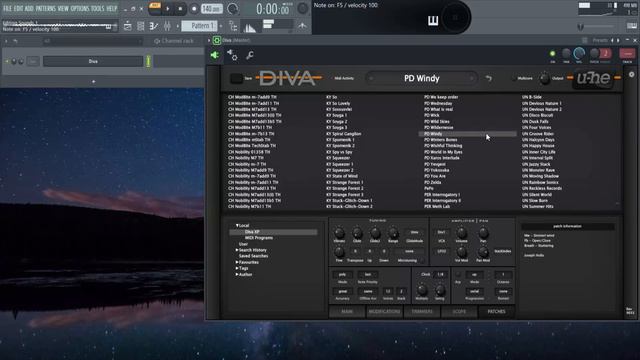Viewport: 640px width, 360px height.
Task: Open the playlist view icon
Action: (x=128, y=26)
